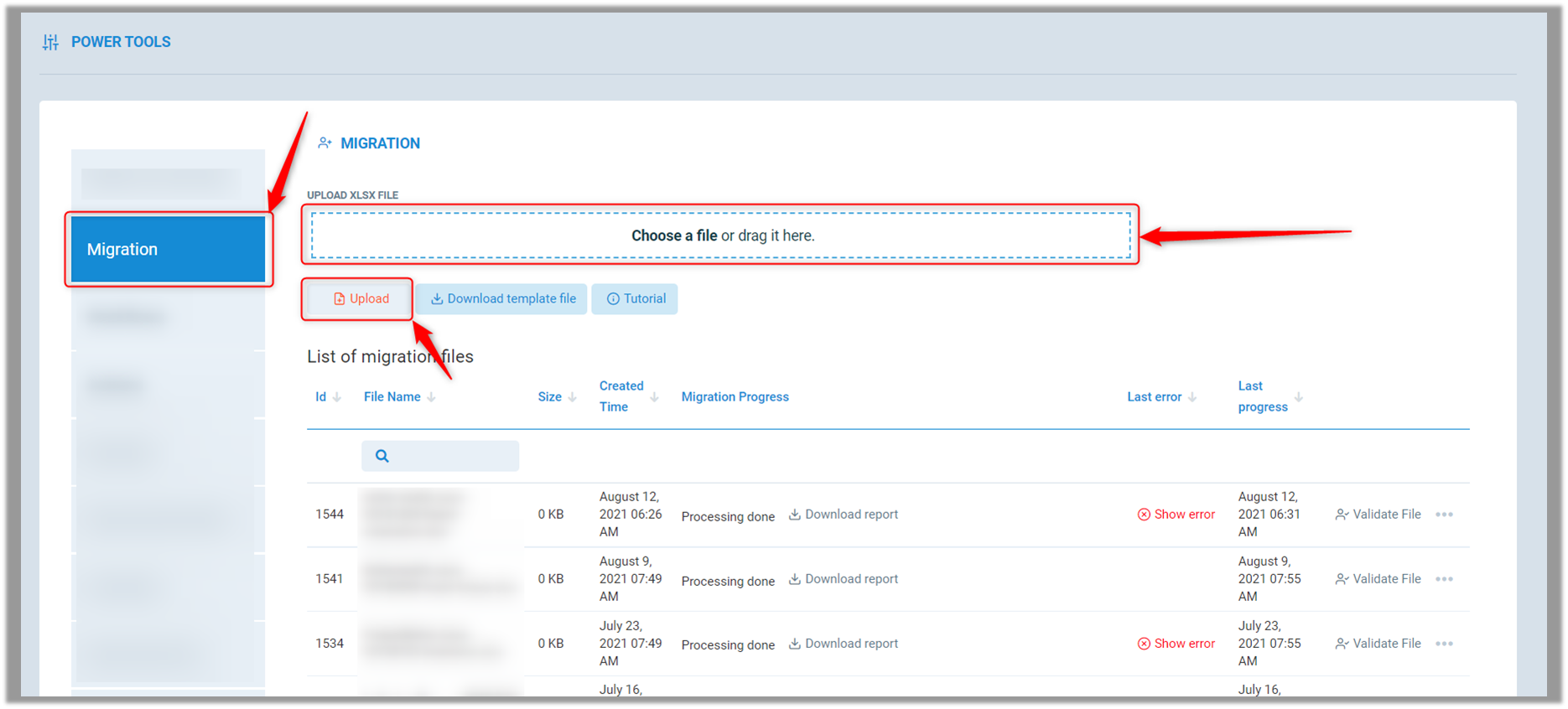1568x709 pixels.
Task: Sort by Last progress column arrow
Action: tap(1298, 397)
